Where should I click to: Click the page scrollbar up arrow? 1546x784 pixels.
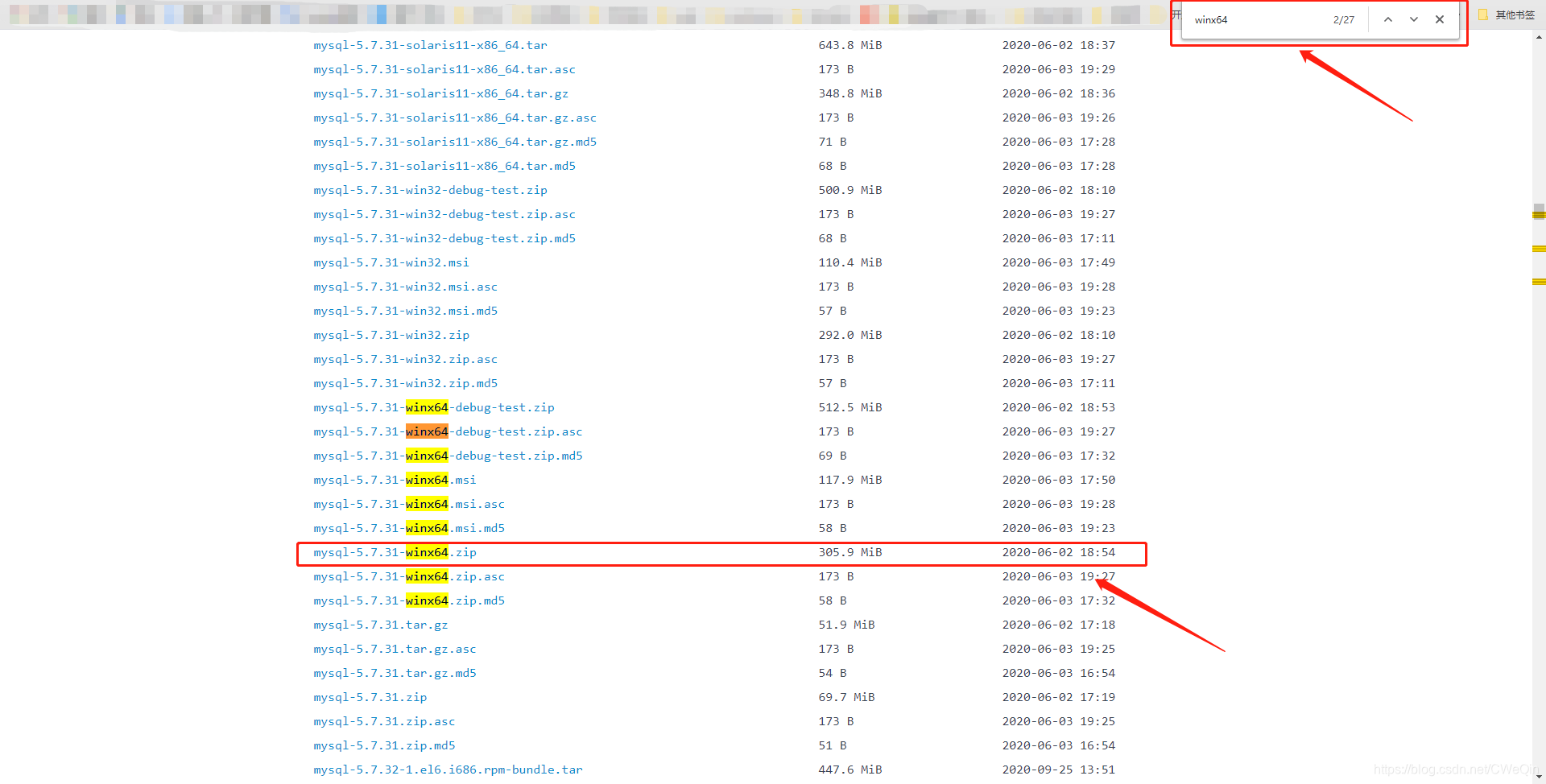[x=1539, y=37]
